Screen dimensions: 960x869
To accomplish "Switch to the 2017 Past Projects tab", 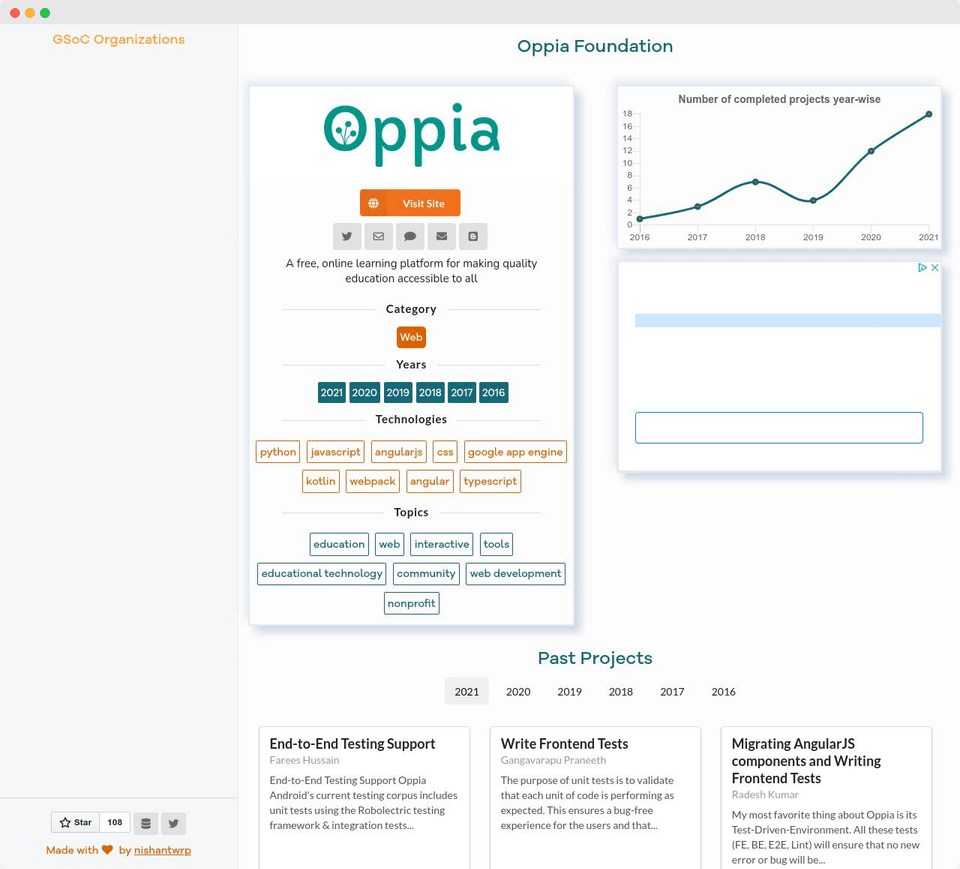I will point(672,691).
